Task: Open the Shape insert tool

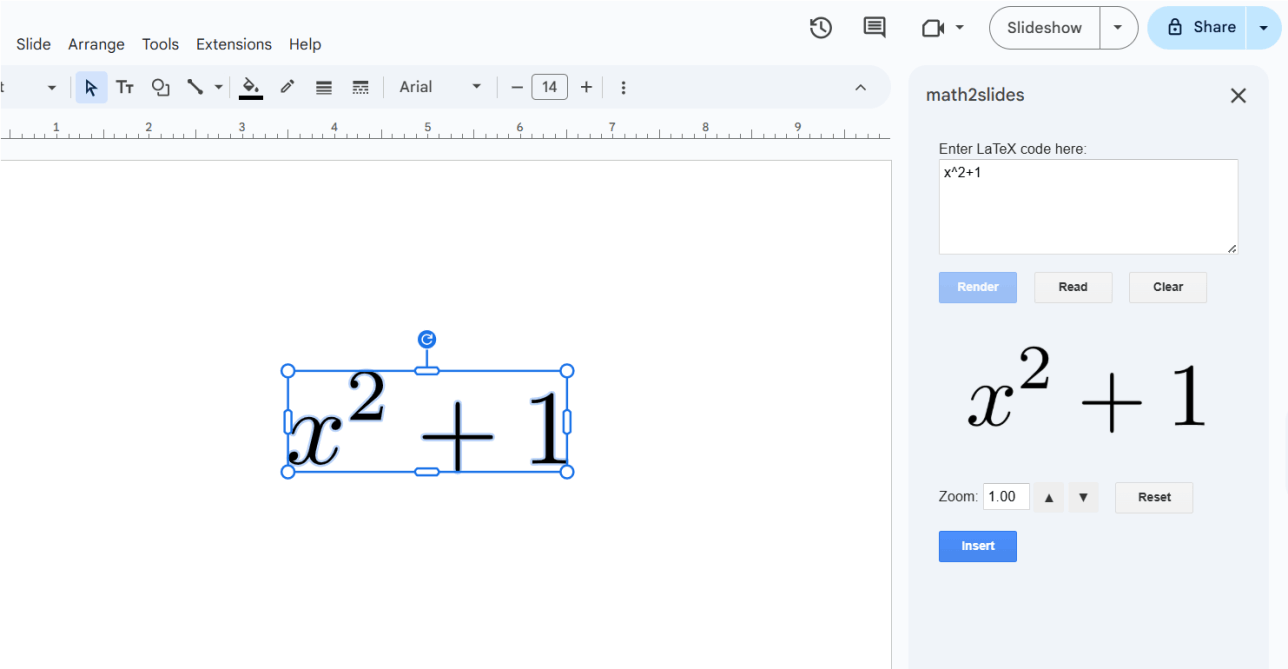Action: tap(160, 88)
